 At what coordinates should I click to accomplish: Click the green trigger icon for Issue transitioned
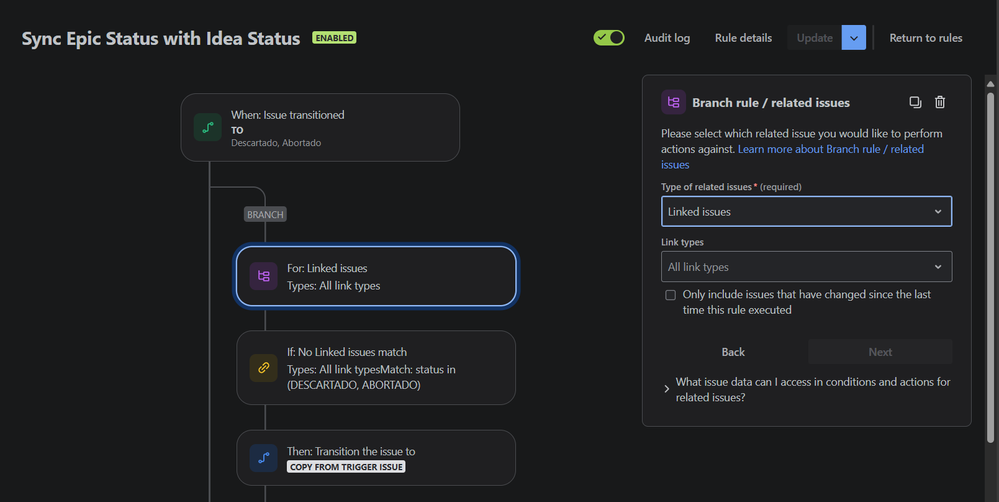tap(208, 128)
